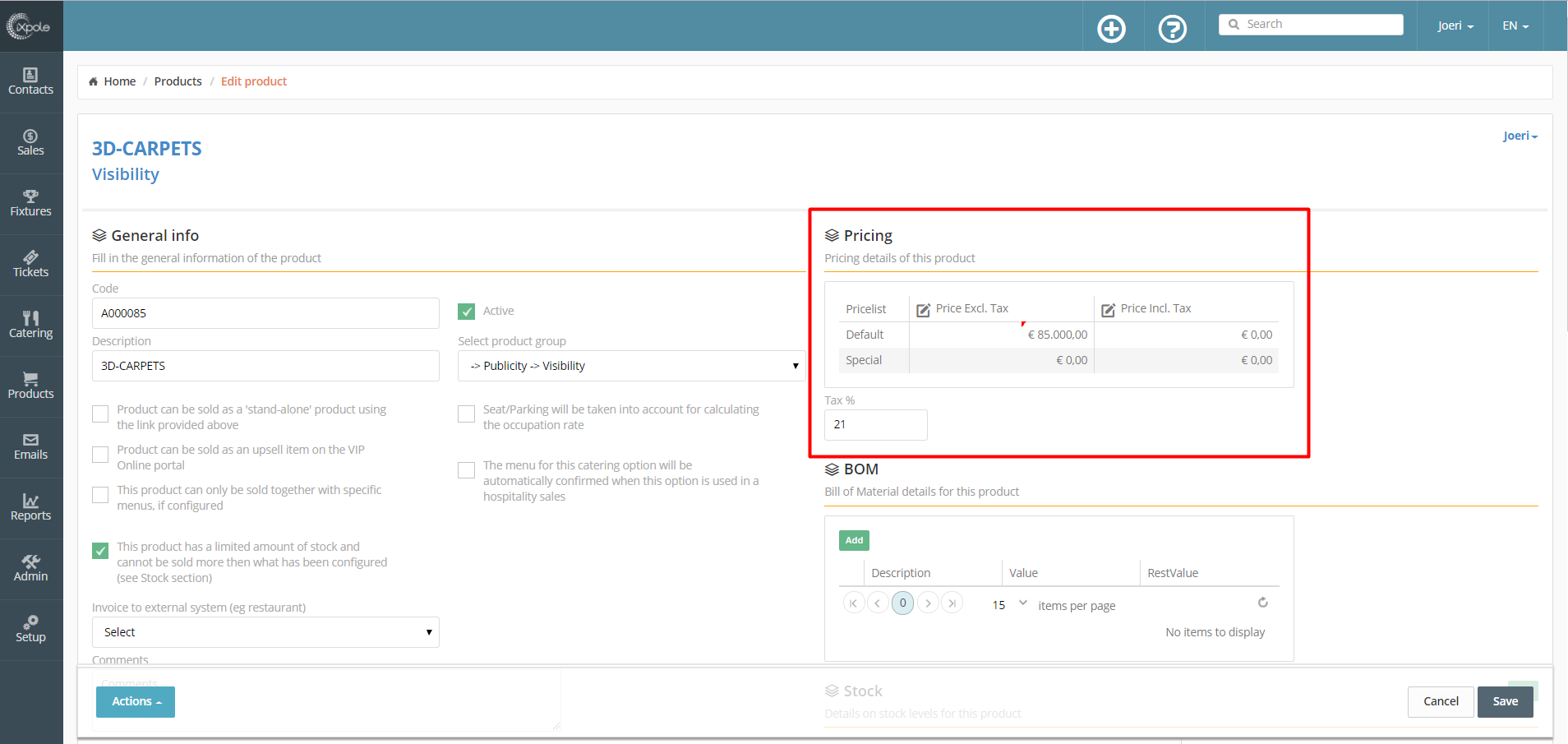This screenshot has width=1568, height=744.
Task: Click the Code input field
Action: click(265, 313)
